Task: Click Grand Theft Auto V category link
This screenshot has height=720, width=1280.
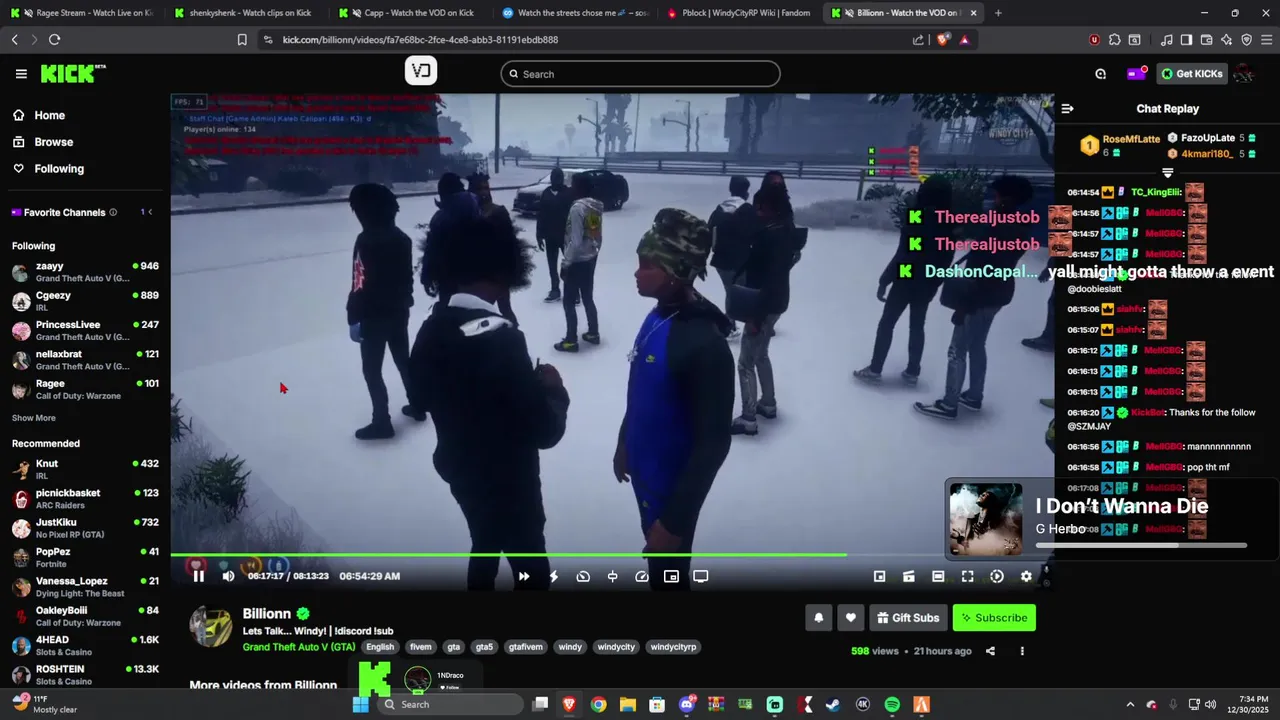Action: (299, 647)
